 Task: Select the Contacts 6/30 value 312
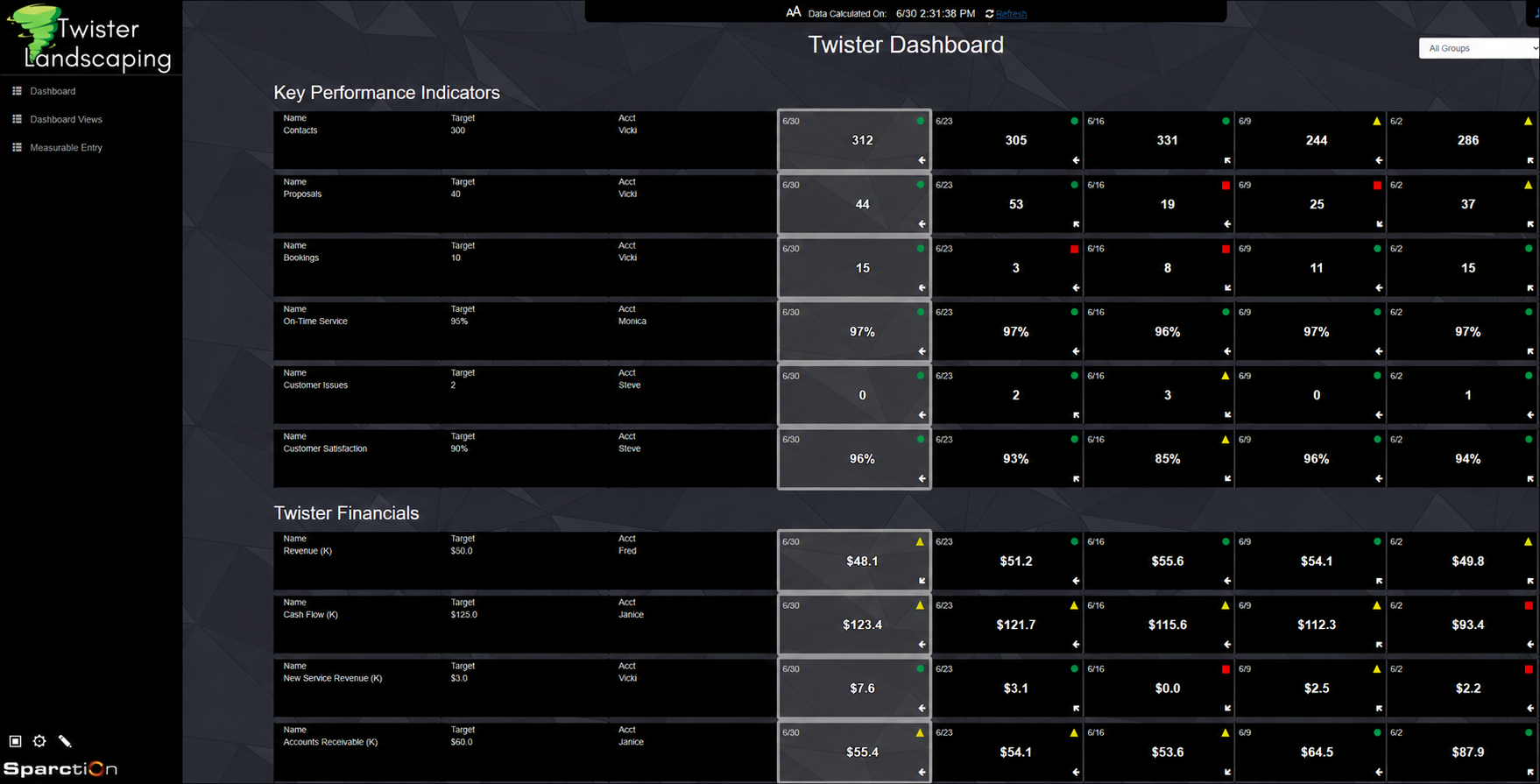862,140
